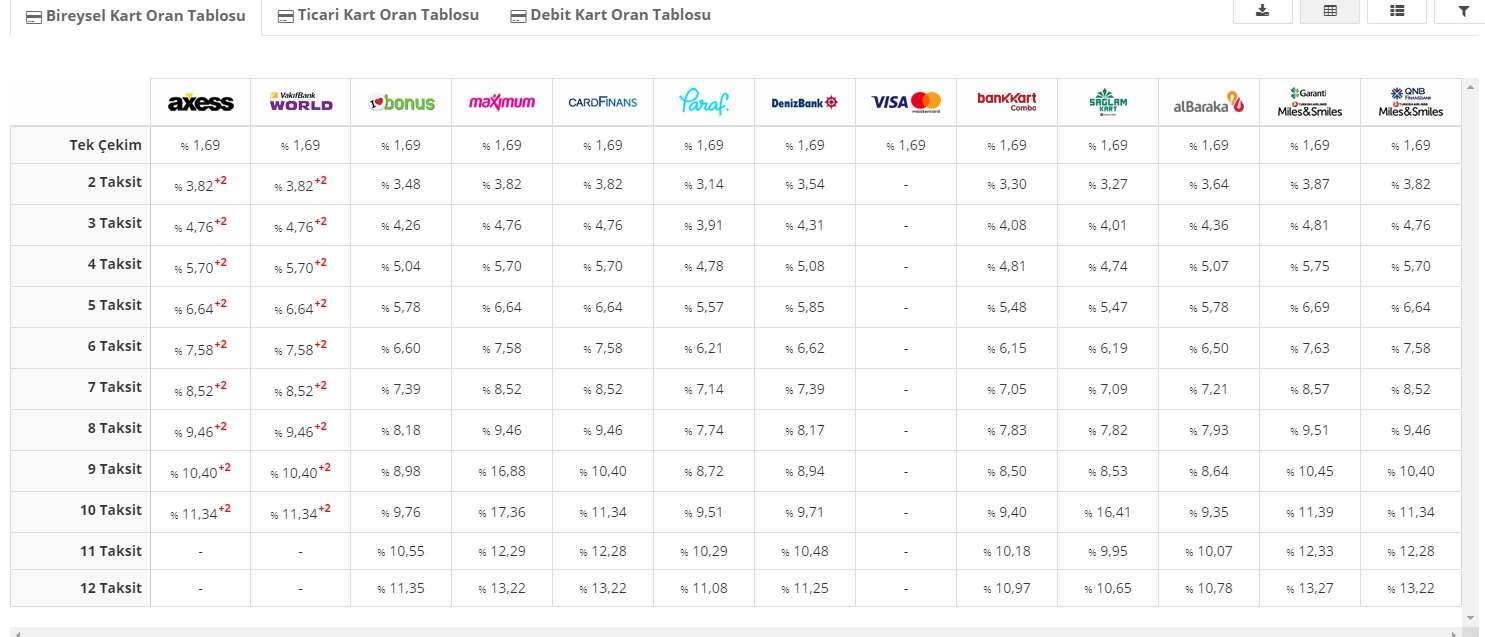Switch to table grid view icon

click(1330, 11)
